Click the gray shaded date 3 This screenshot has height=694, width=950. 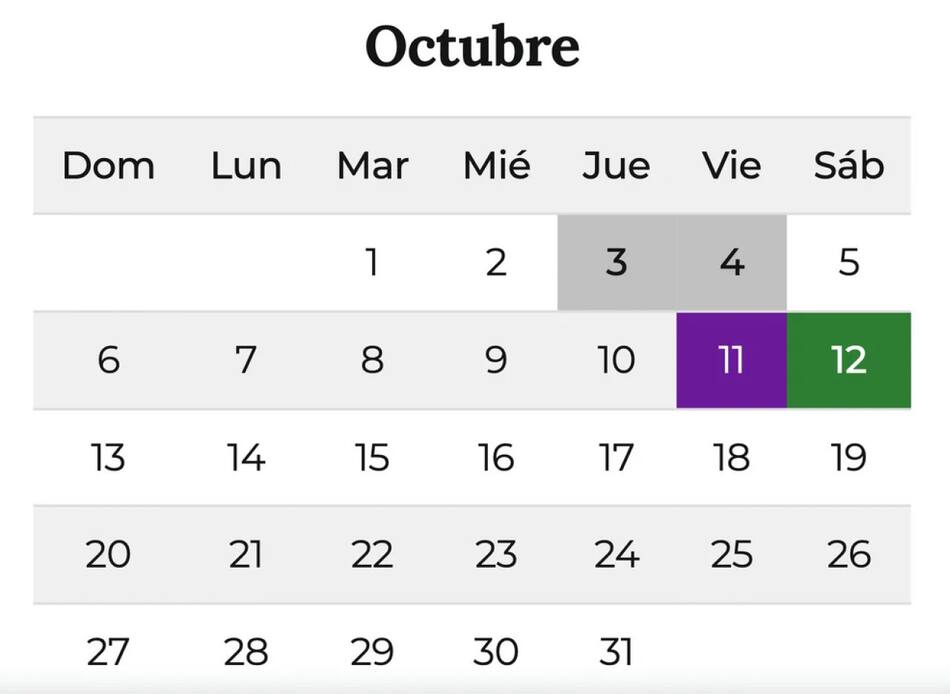(616, 263)
